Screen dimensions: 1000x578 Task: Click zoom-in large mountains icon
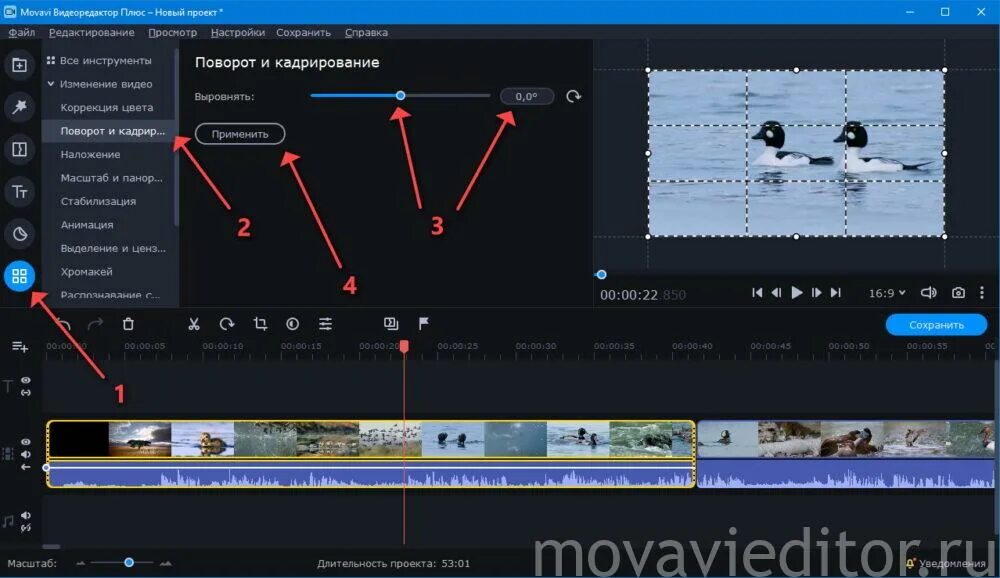165,563
